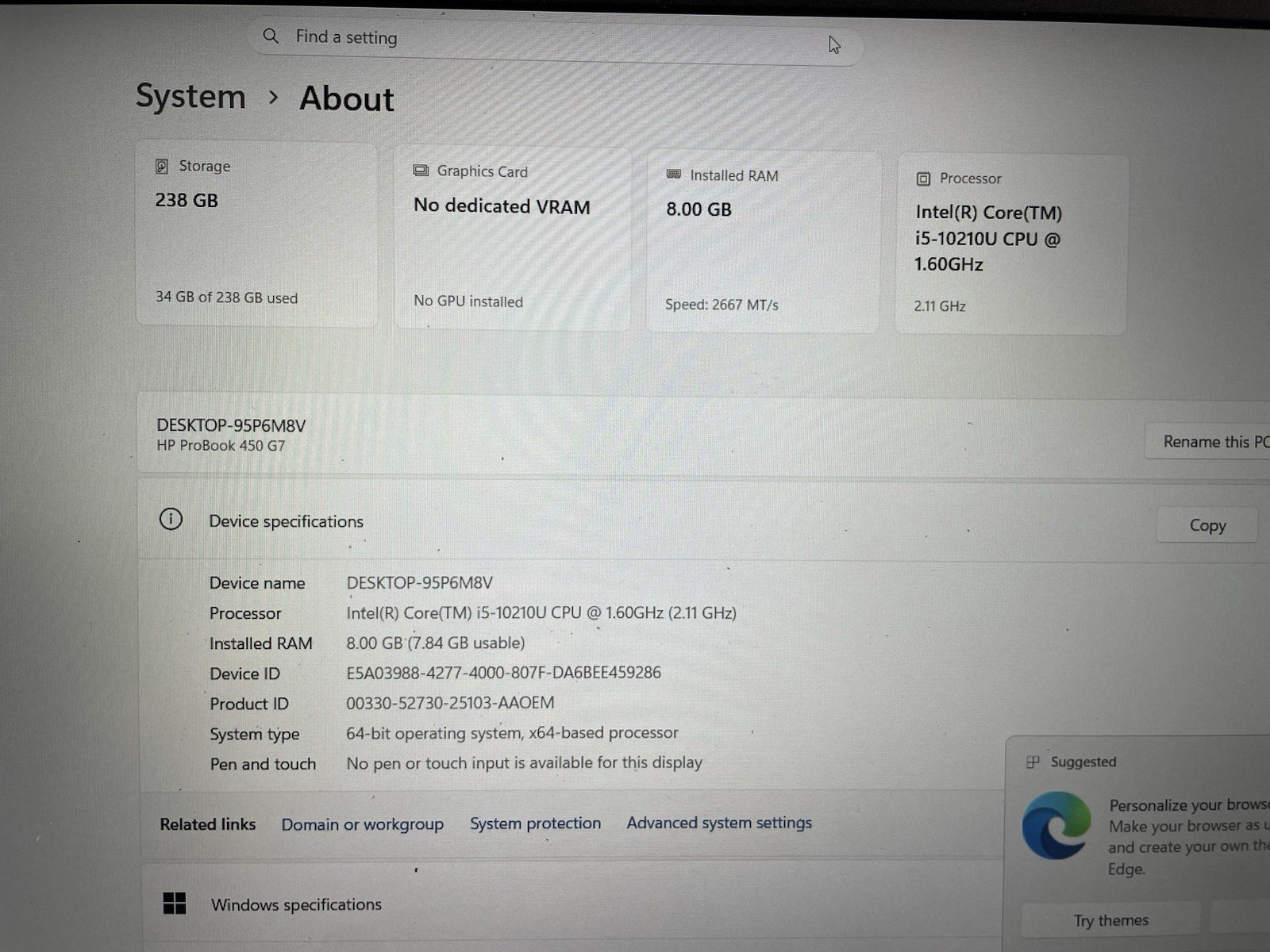The width and height of the screenshot is (1270, 952).
Task: Select the Processor specification value row
Action: pyautogui.click(x=541, y=613)
